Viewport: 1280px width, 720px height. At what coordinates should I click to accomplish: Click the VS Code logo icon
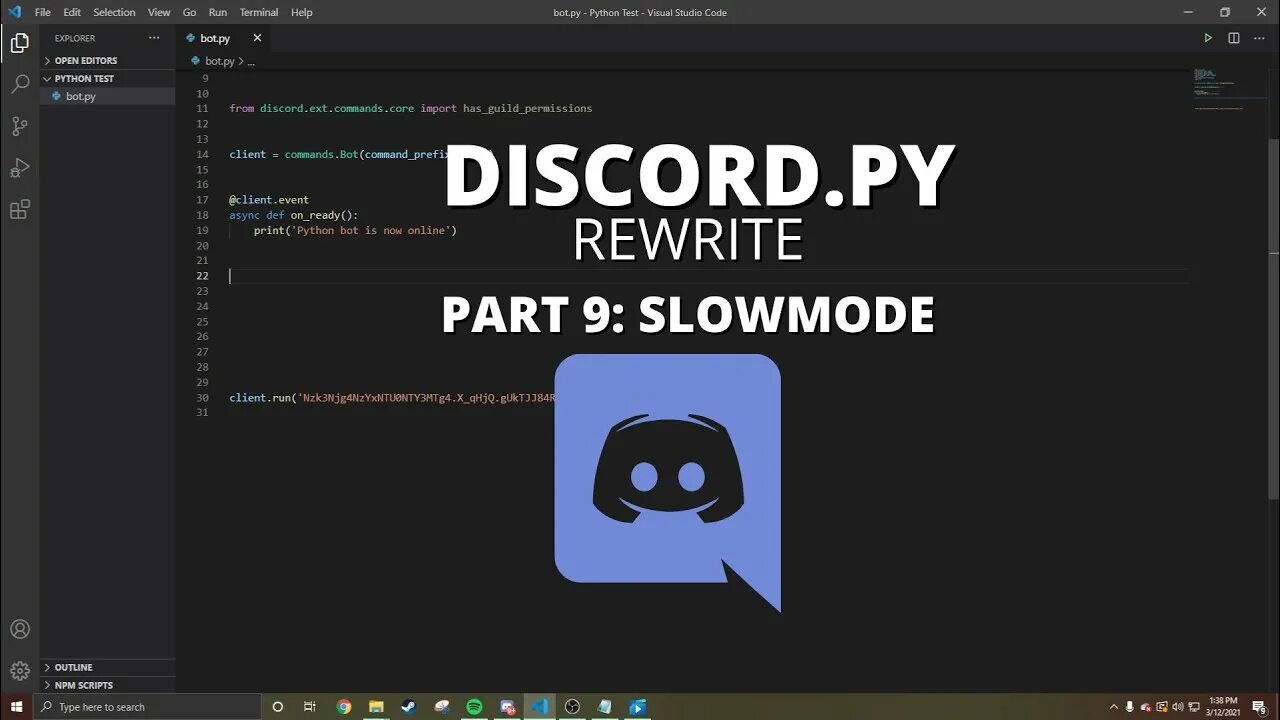pyautogui.click(x=14, y=12)
